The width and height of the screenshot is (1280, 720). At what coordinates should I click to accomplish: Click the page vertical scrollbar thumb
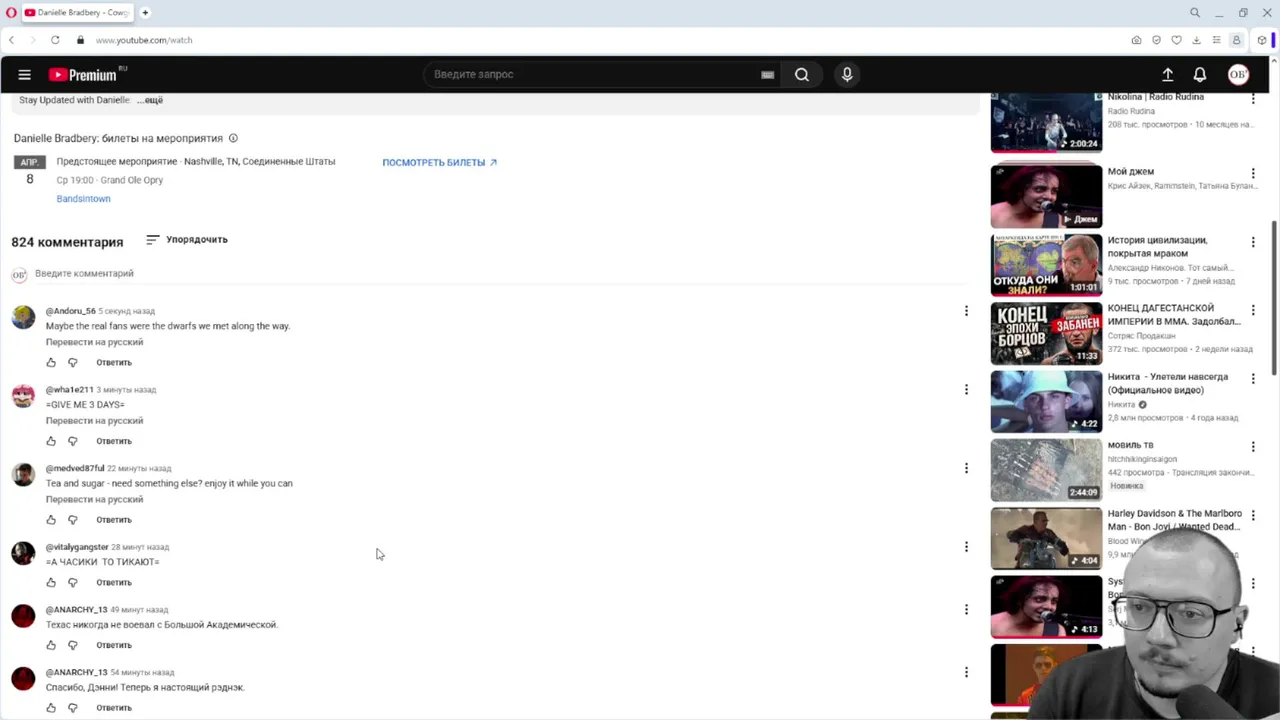pos(1274,298)
